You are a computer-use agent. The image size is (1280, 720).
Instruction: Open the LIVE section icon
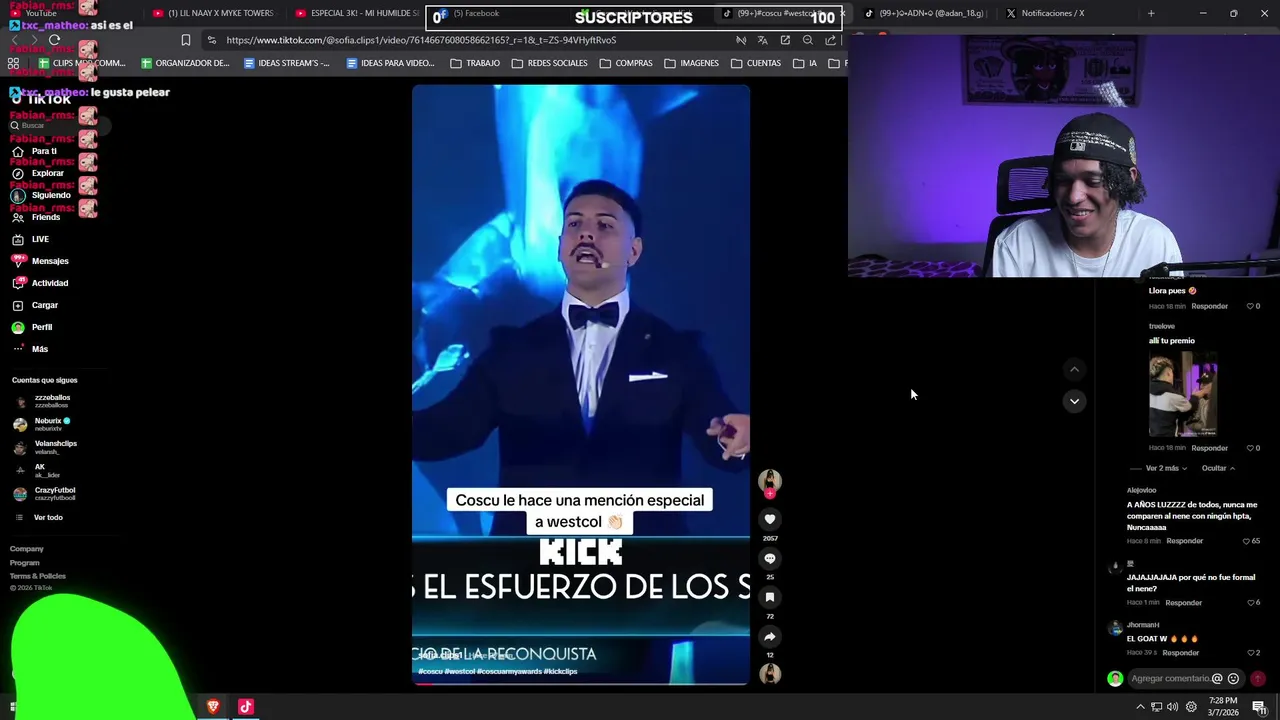18,239
